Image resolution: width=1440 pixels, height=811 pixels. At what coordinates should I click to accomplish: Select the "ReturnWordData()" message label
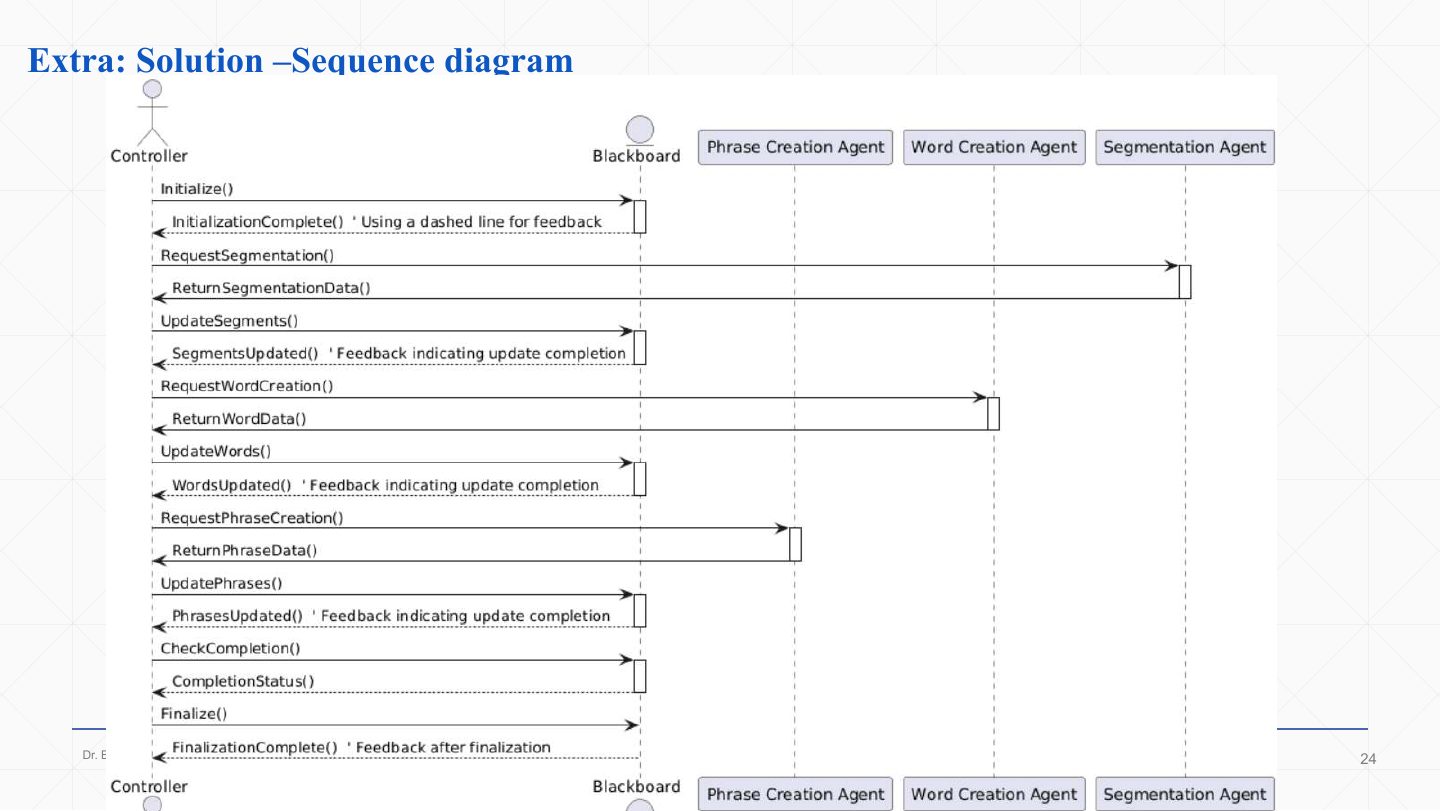point(239,419)
